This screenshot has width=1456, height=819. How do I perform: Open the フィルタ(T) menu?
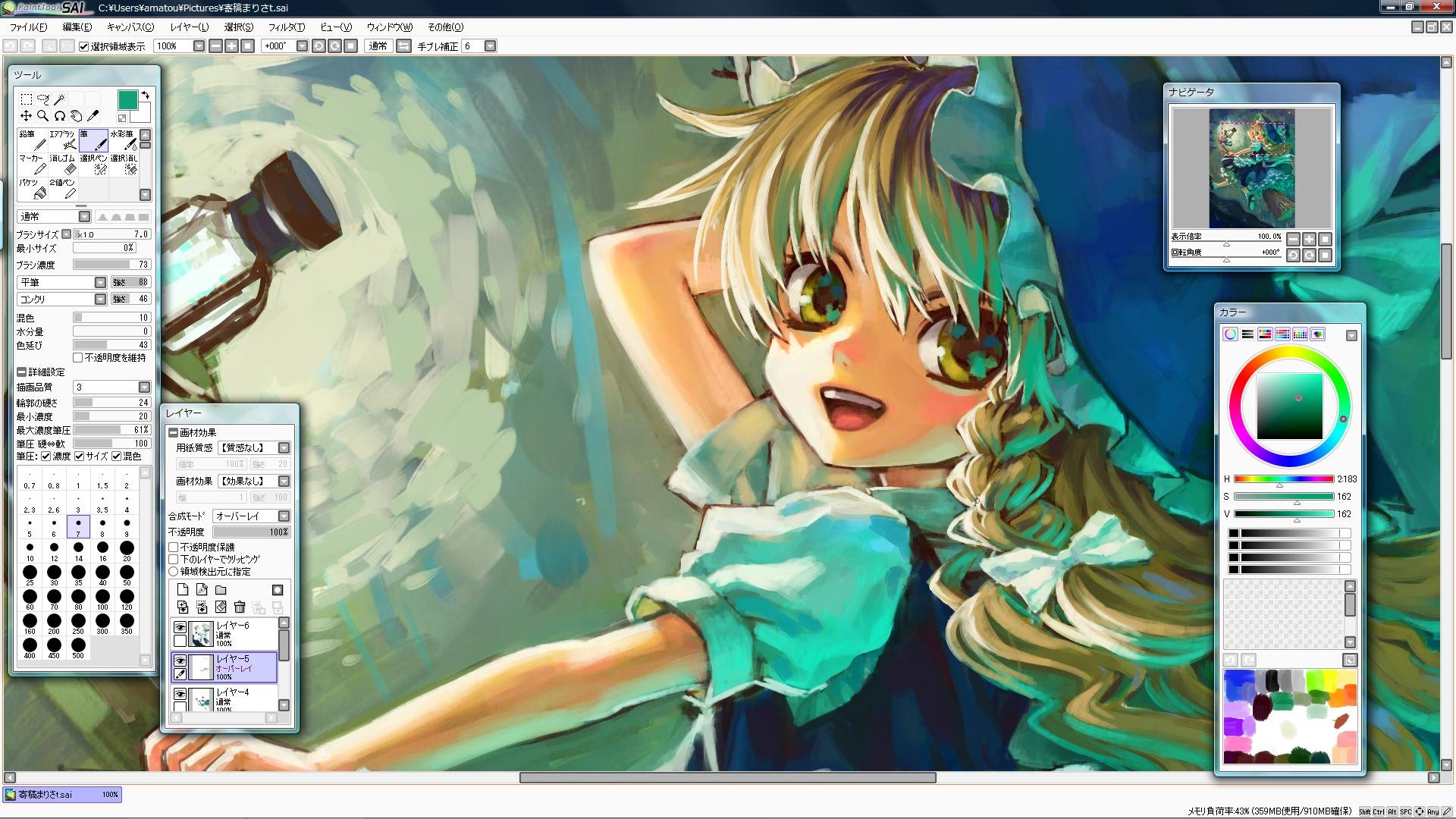(x=287, y=27)
